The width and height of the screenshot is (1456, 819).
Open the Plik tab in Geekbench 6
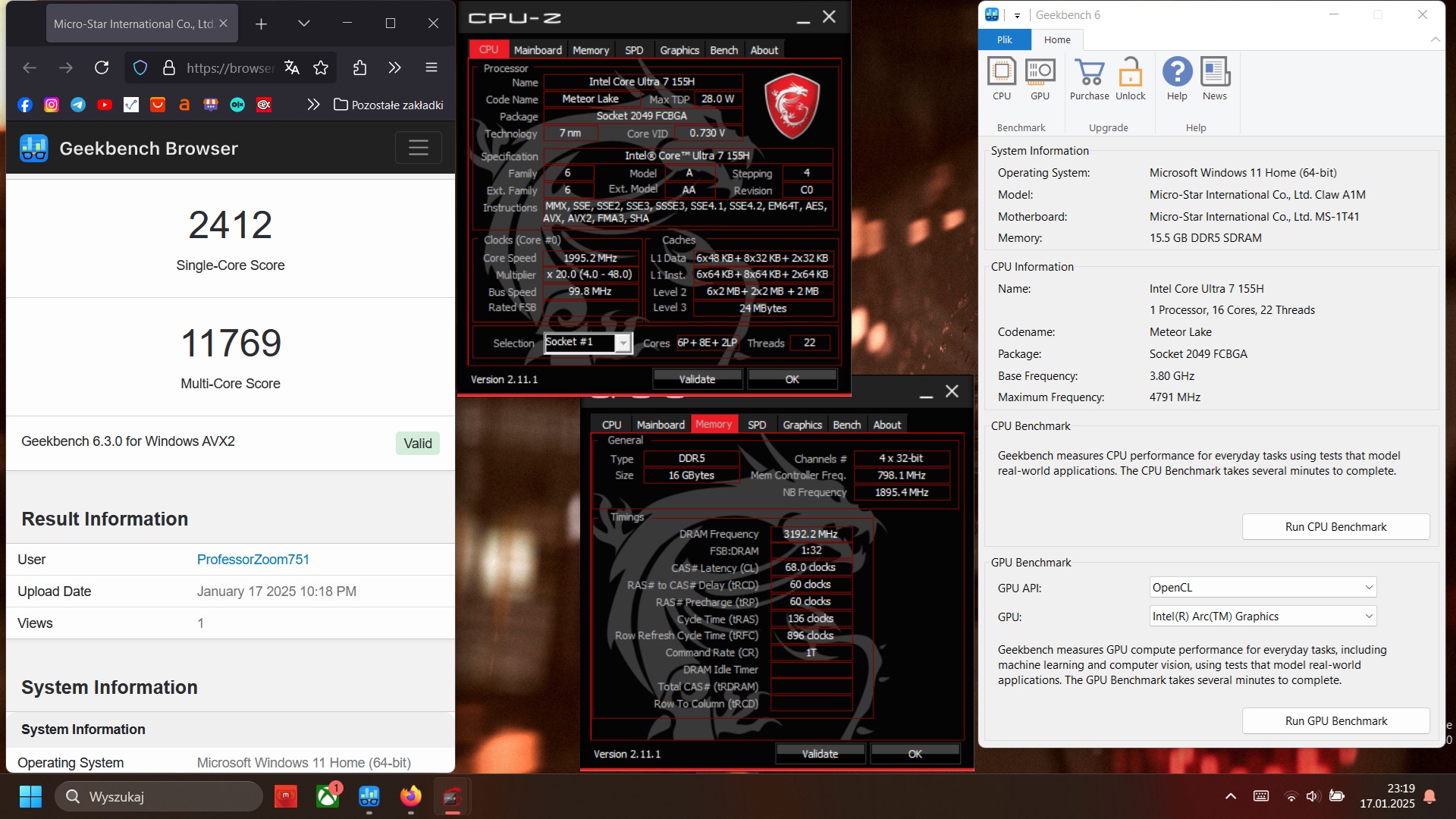pos(1004,39)
